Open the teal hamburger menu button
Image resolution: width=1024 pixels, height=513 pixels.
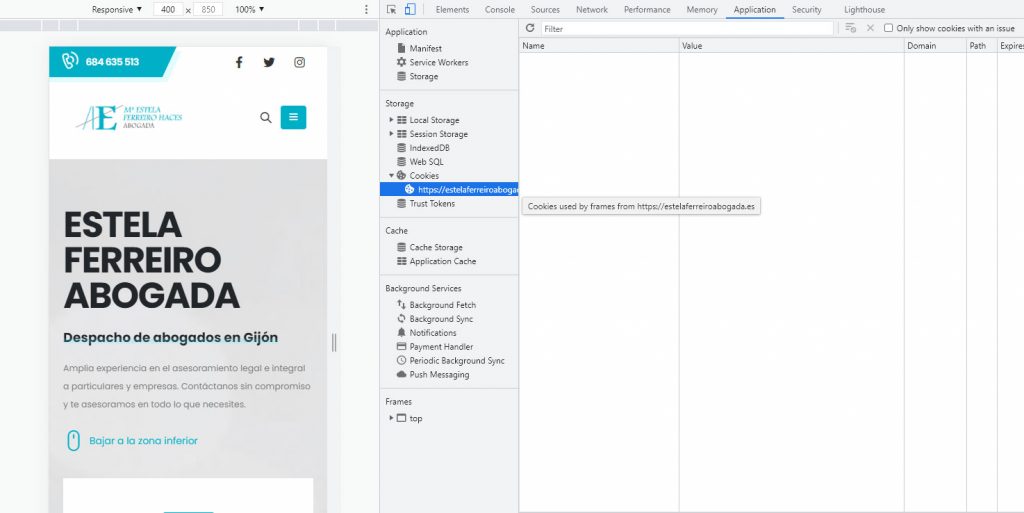[x=293, y=117]
